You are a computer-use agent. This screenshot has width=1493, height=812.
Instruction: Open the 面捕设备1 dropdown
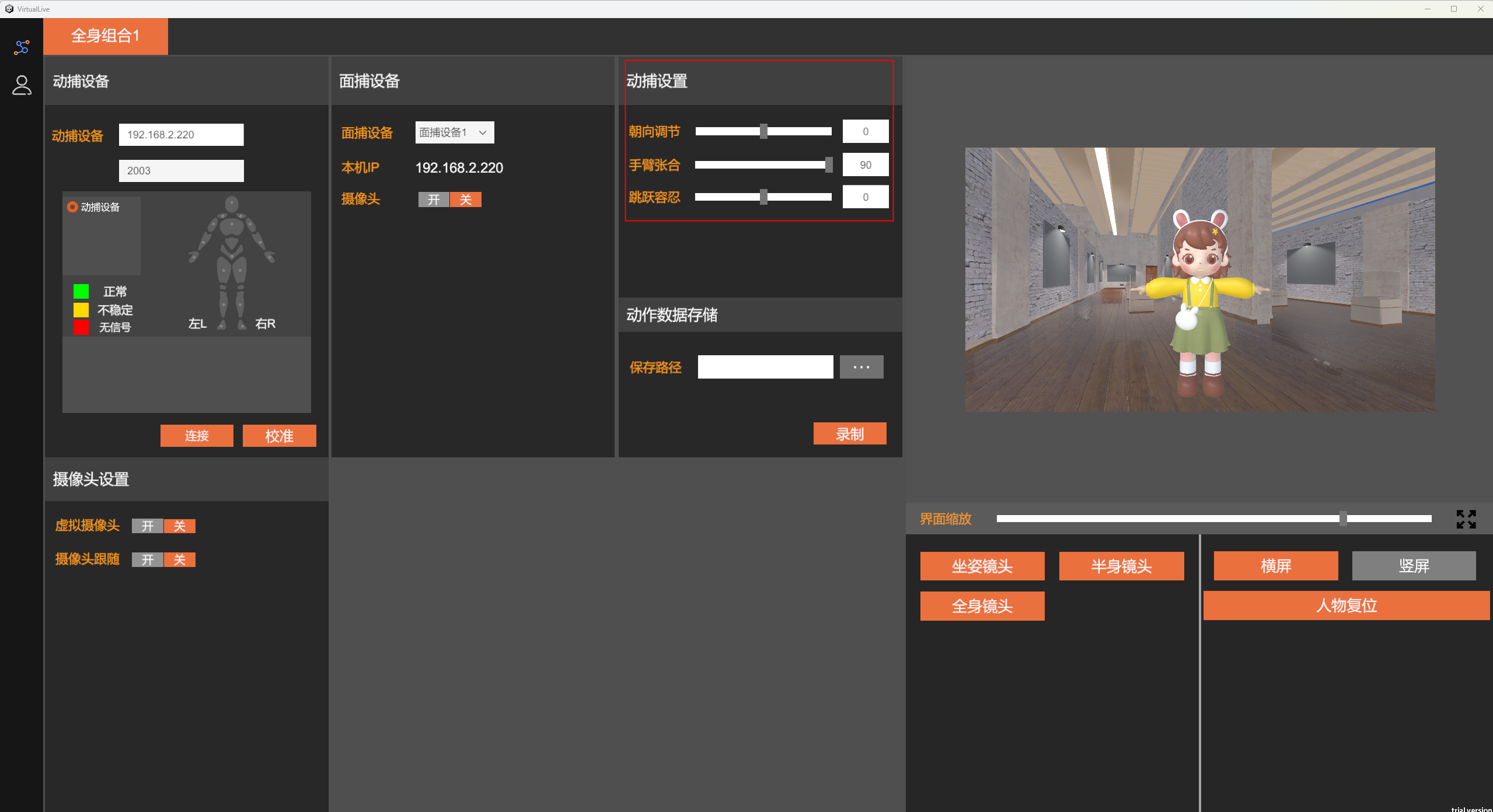454,132
